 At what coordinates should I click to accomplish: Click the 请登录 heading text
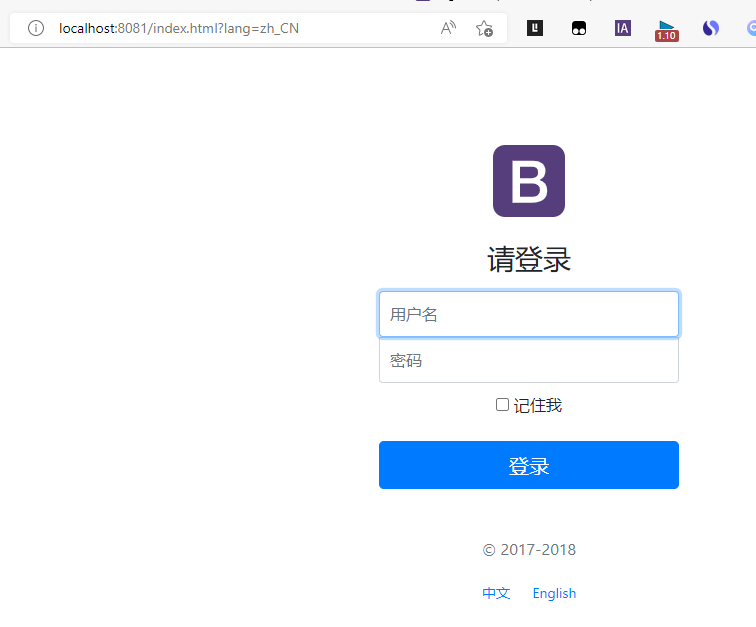[528, 259]
